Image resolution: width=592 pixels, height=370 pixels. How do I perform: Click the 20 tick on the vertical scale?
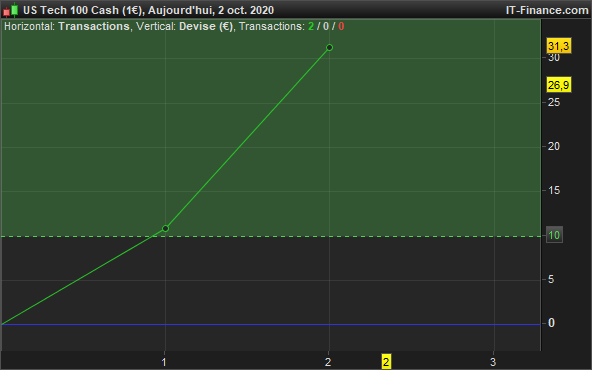[x=554, y=146]
